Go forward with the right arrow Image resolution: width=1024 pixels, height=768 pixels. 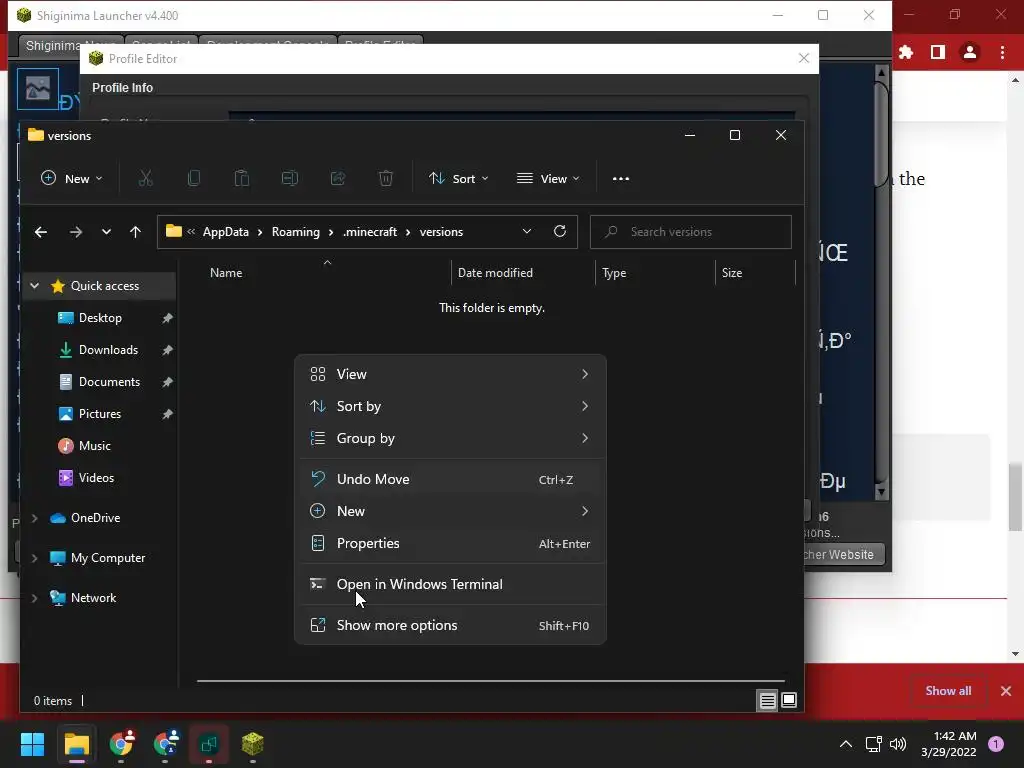tap(76, 232)
